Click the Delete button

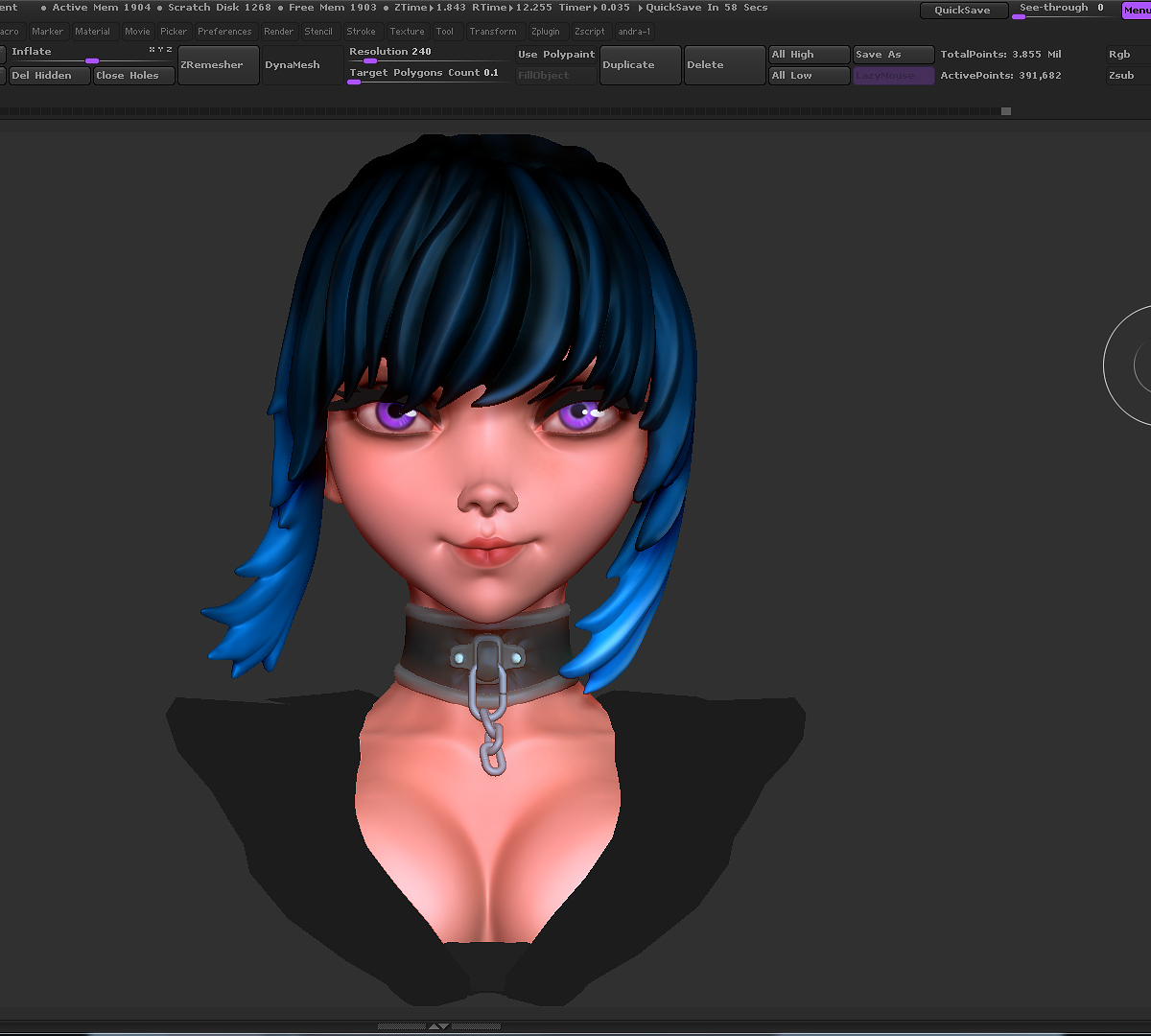724,65
